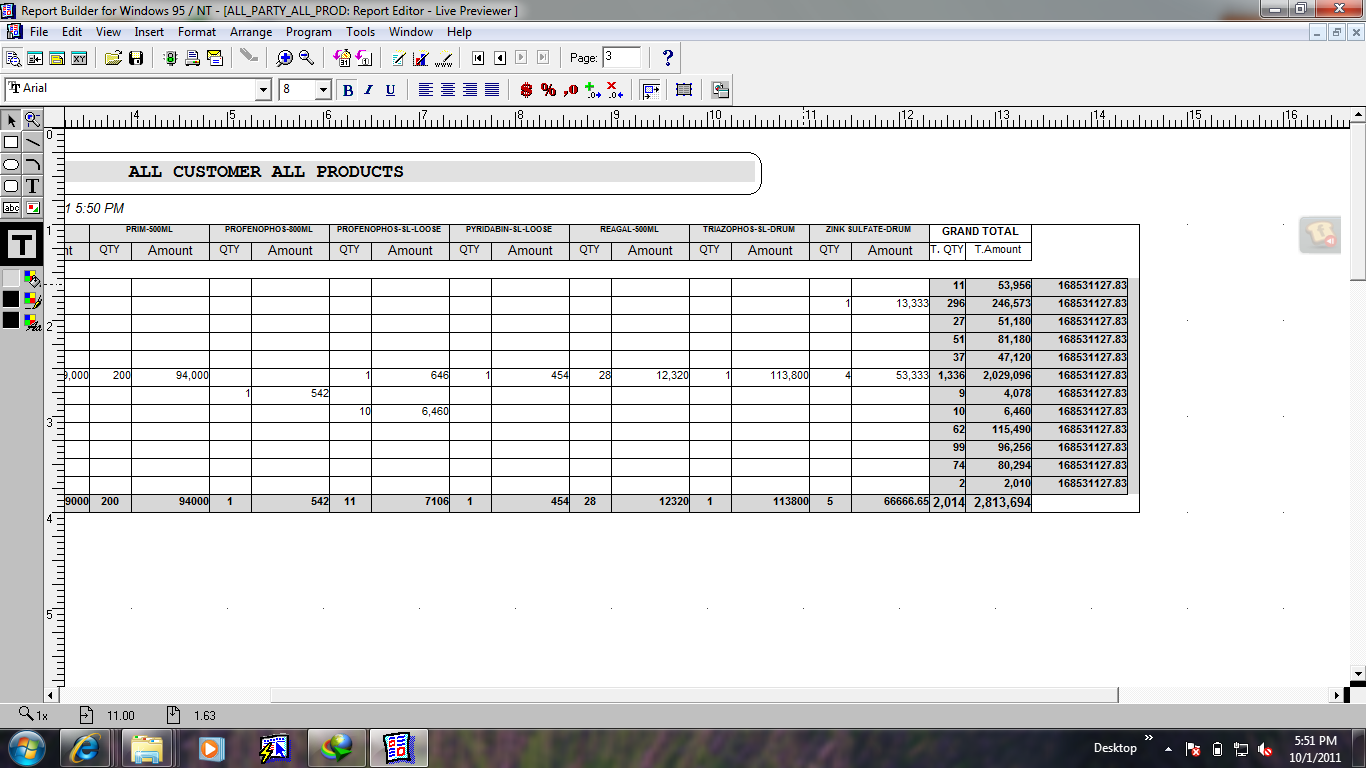Open the Arial font name dropdown
The width and height of the screenshot is (1366, 768).
click(264, 90)
